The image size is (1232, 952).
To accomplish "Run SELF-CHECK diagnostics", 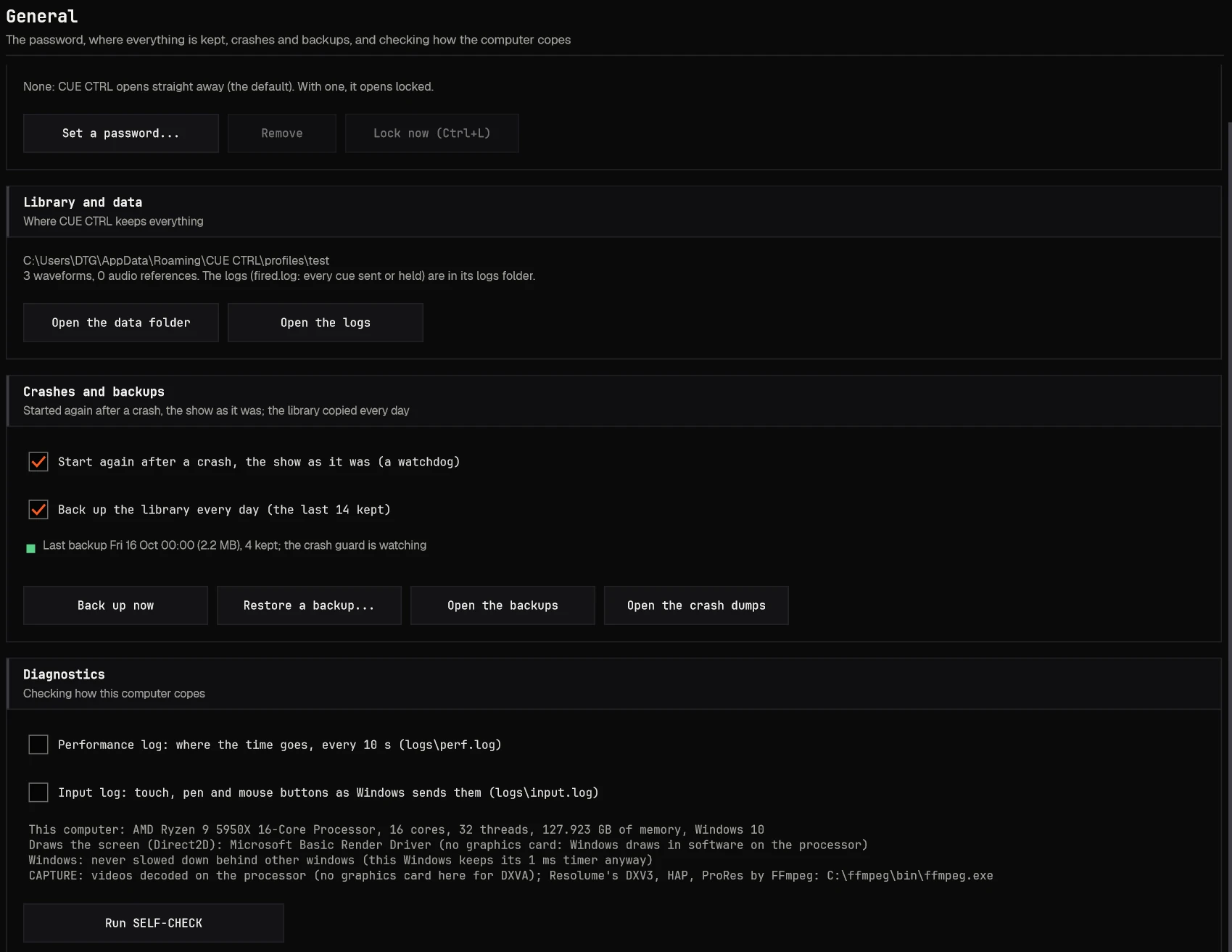I will [153, 923].
